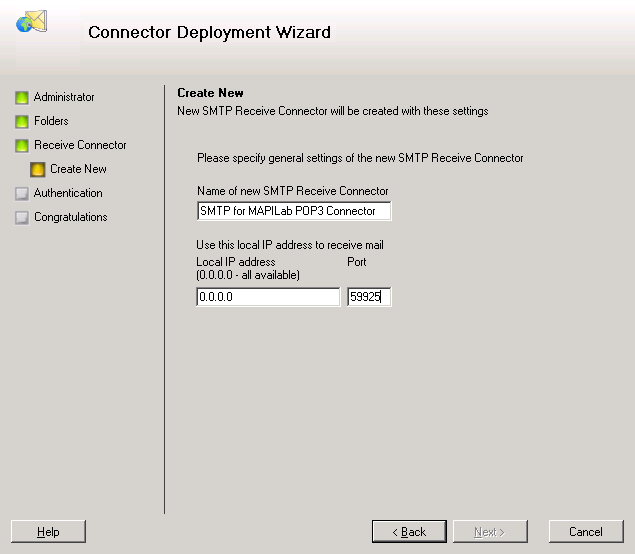The height and width of the screenshot is (554, 635).
Task: Select the Authentication step label
Action: click(68, 193)
